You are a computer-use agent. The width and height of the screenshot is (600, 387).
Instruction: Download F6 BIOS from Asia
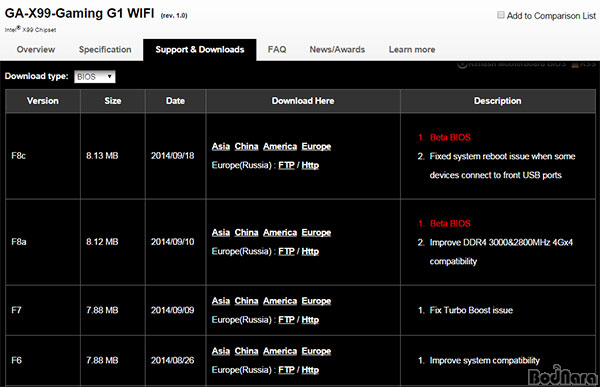221,351
